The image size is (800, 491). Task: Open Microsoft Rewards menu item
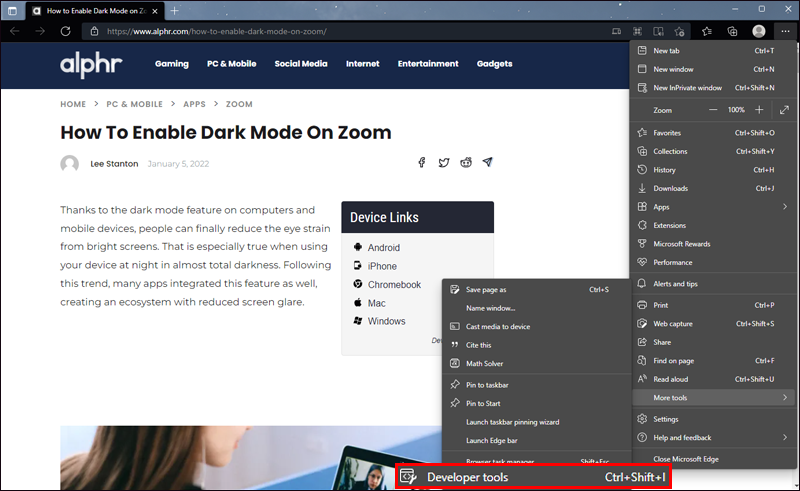tap(714, 244)
